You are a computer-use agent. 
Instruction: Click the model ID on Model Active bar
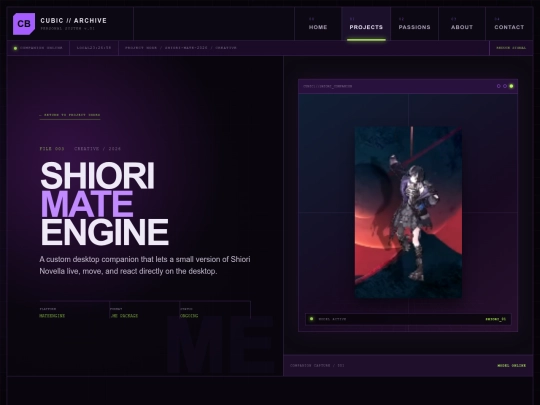[496, 319]
